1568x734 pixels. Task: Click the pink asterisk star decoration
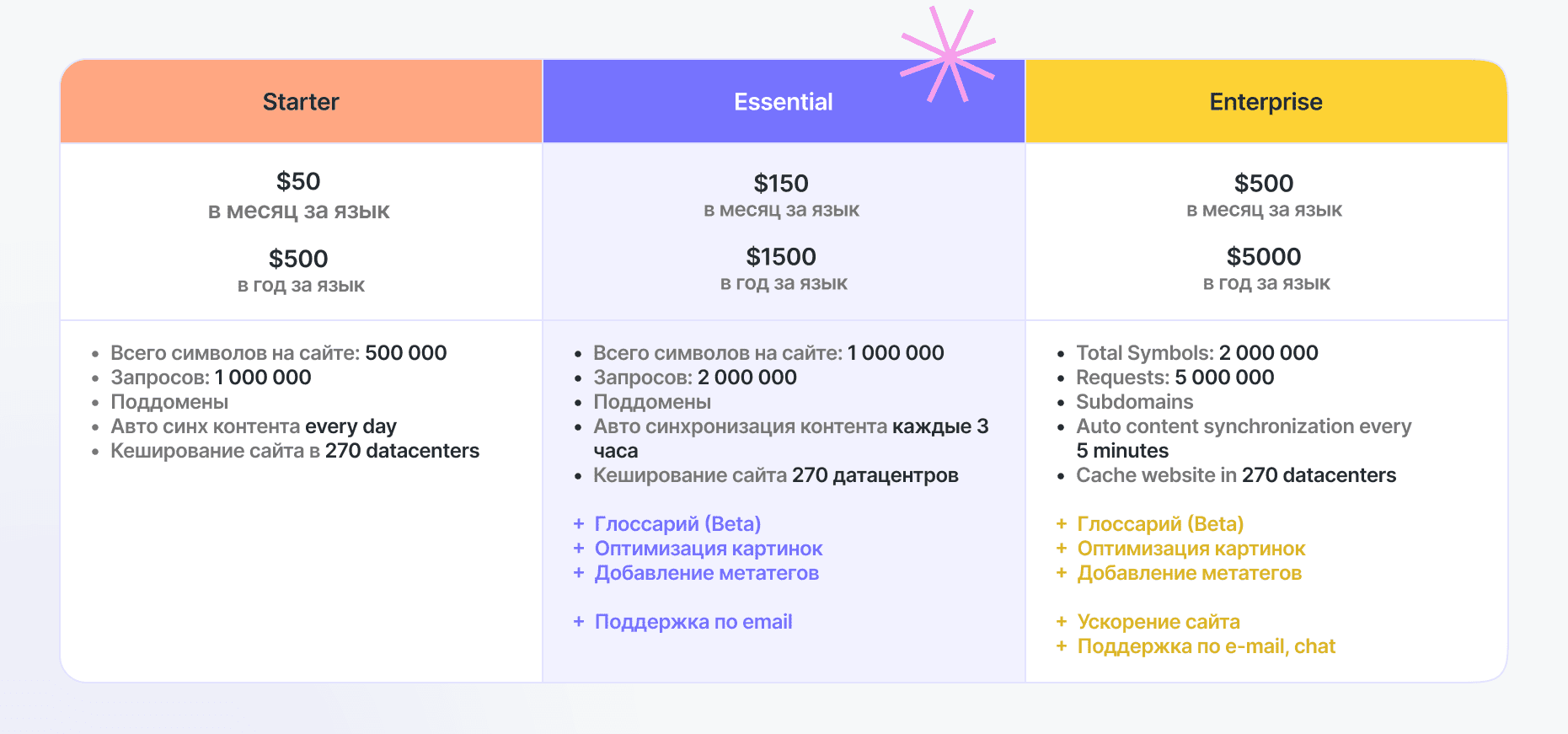pyautogui.click(x=949, y=56)
